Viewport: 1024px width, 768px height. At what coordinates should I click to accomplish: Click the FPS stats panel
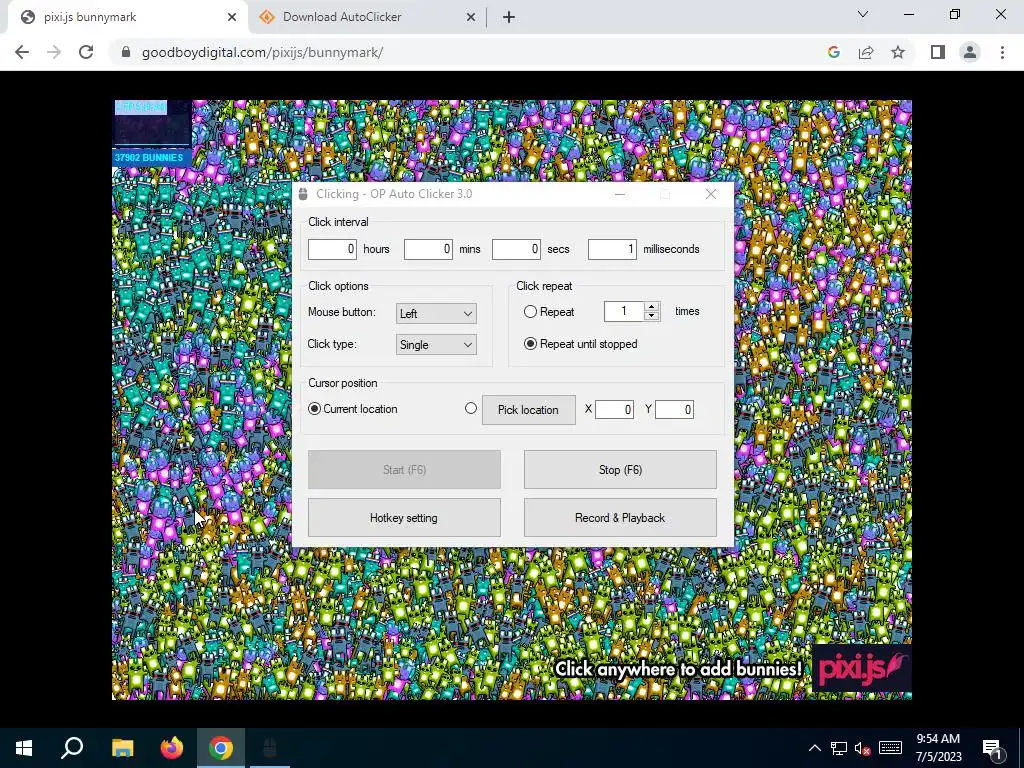point(152,124)
